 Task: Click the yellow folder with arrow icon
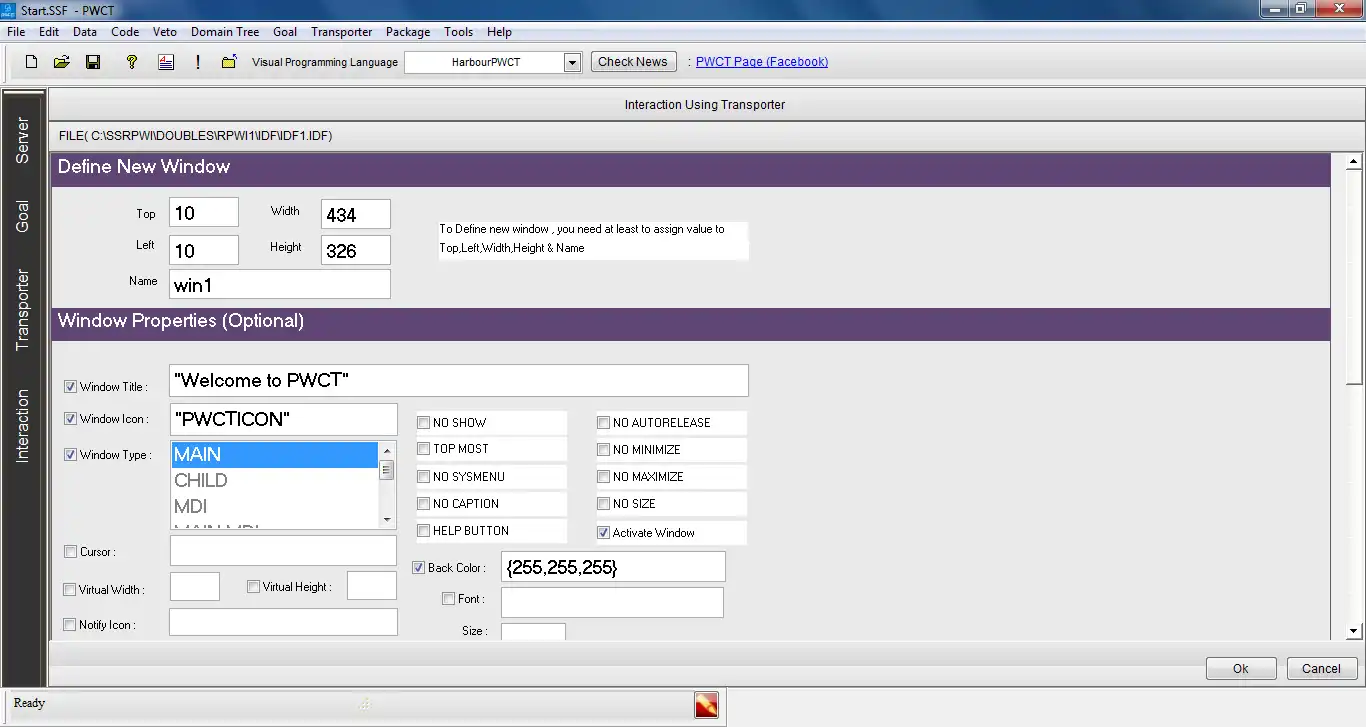click(x=229, y=62)
